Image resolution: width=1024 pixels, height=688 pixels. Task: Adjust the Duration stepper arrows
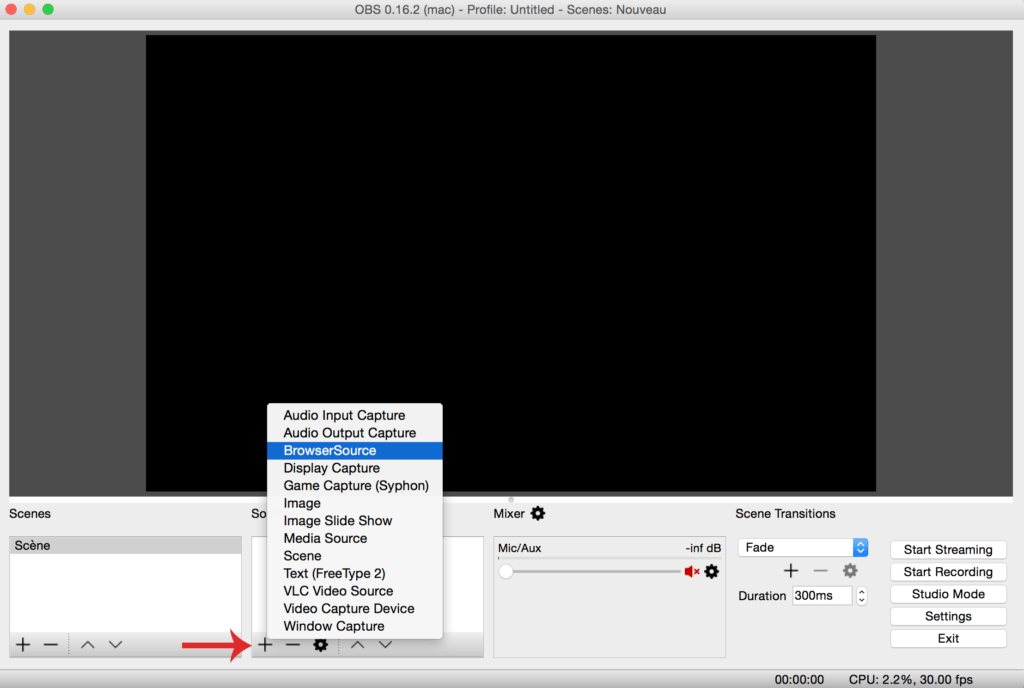(862, 596)
